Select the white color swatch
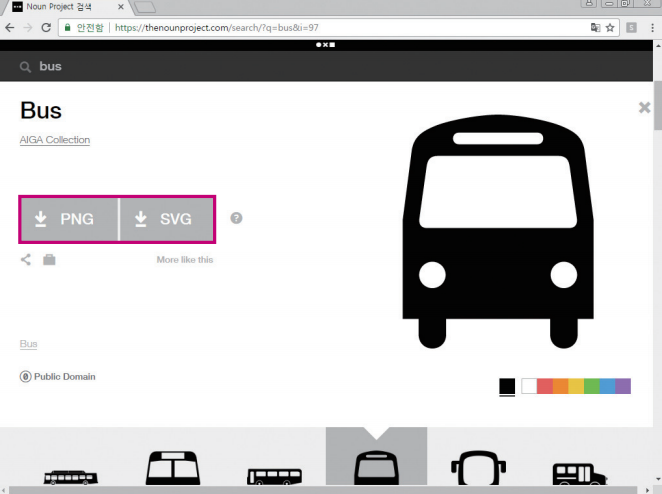 click(529, 386)
